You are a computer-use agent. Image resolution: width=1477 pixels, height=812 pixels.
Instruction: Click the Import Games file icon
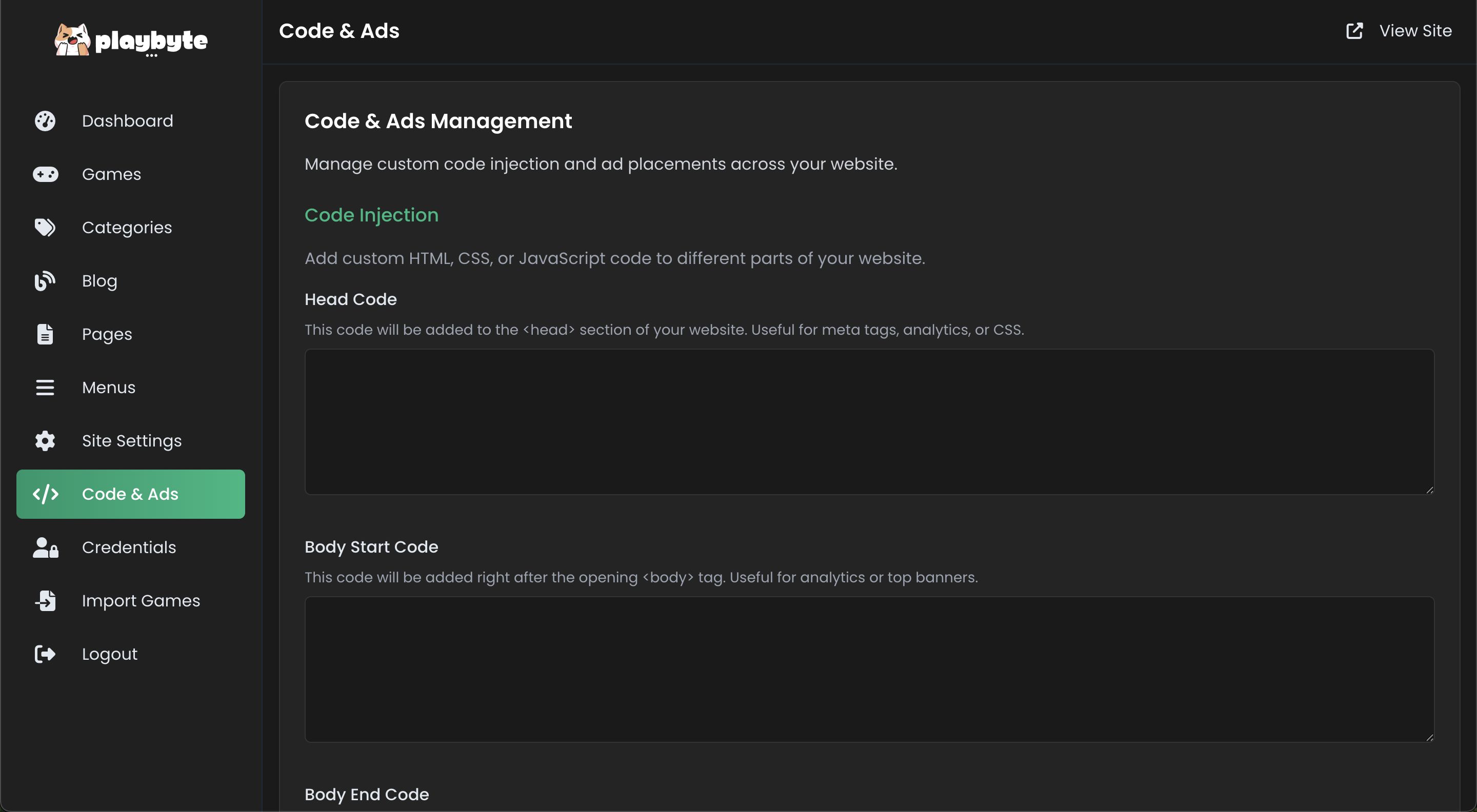45,601
